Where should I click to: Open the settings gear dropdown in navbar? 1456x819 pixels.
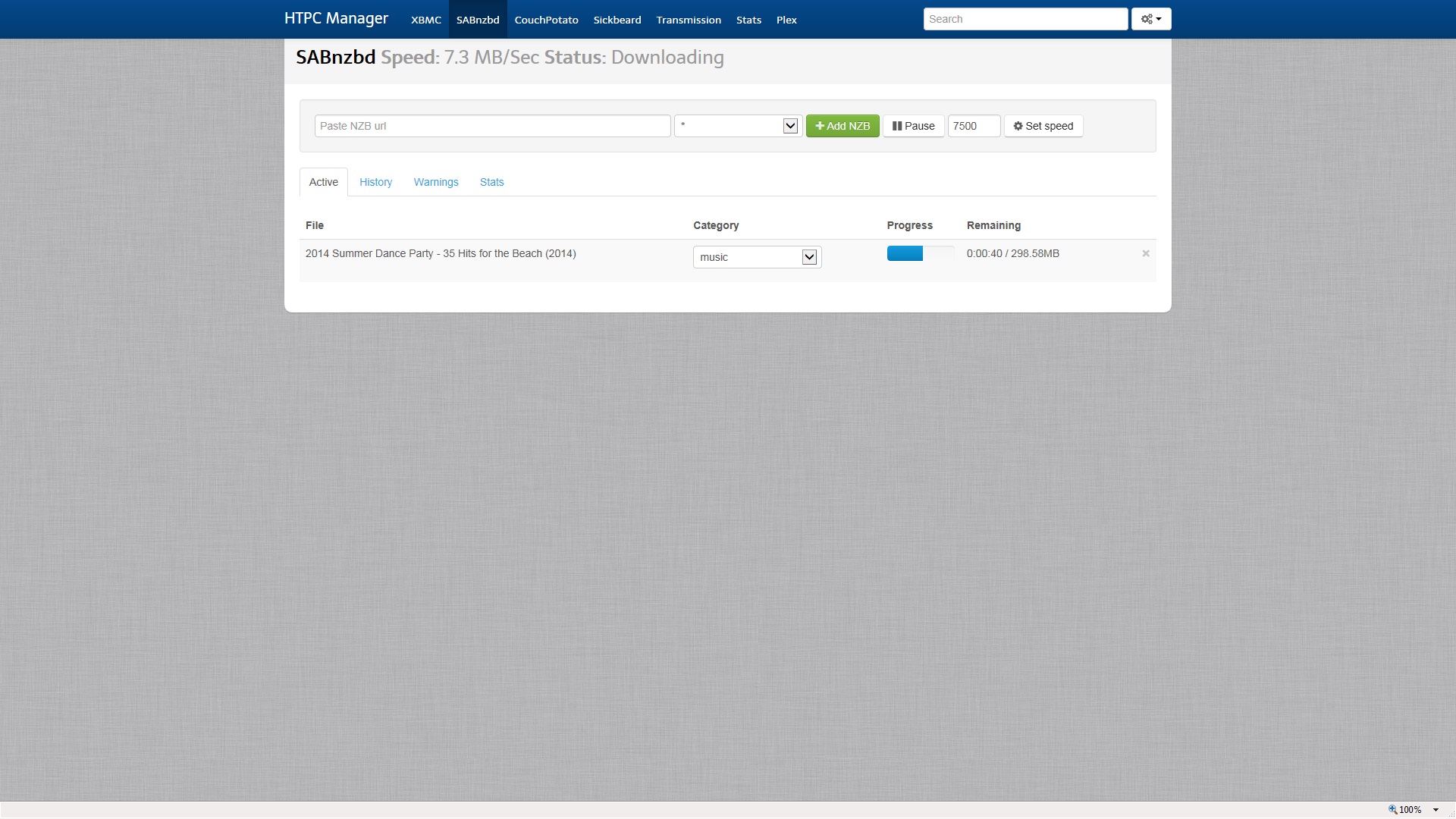click(x=1151, y=19)
